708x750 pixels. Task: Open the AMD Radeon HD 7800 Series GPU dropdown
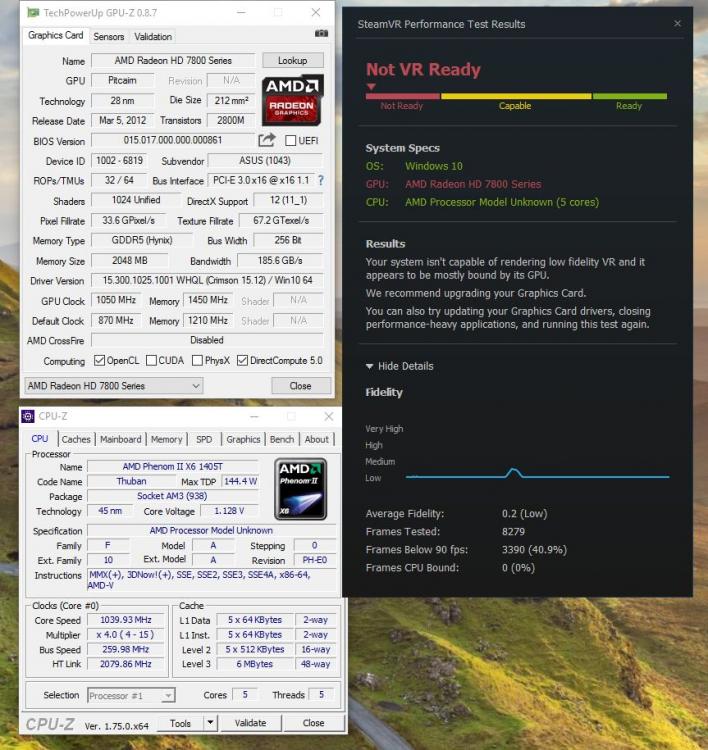point(114,386)
